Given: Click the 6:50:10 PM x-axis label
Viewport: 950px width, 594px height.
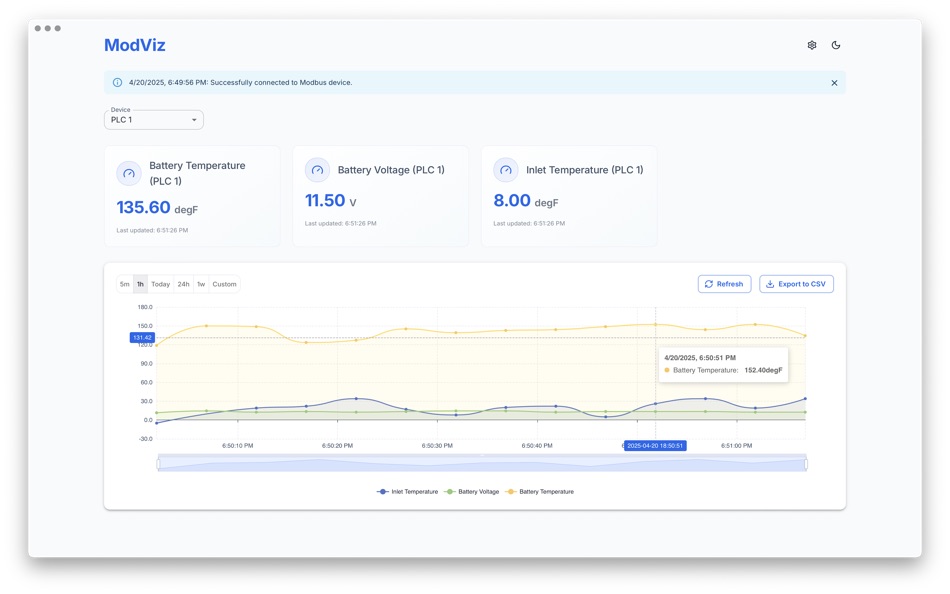Looking at the screenshot, I should tap(238, 446).
